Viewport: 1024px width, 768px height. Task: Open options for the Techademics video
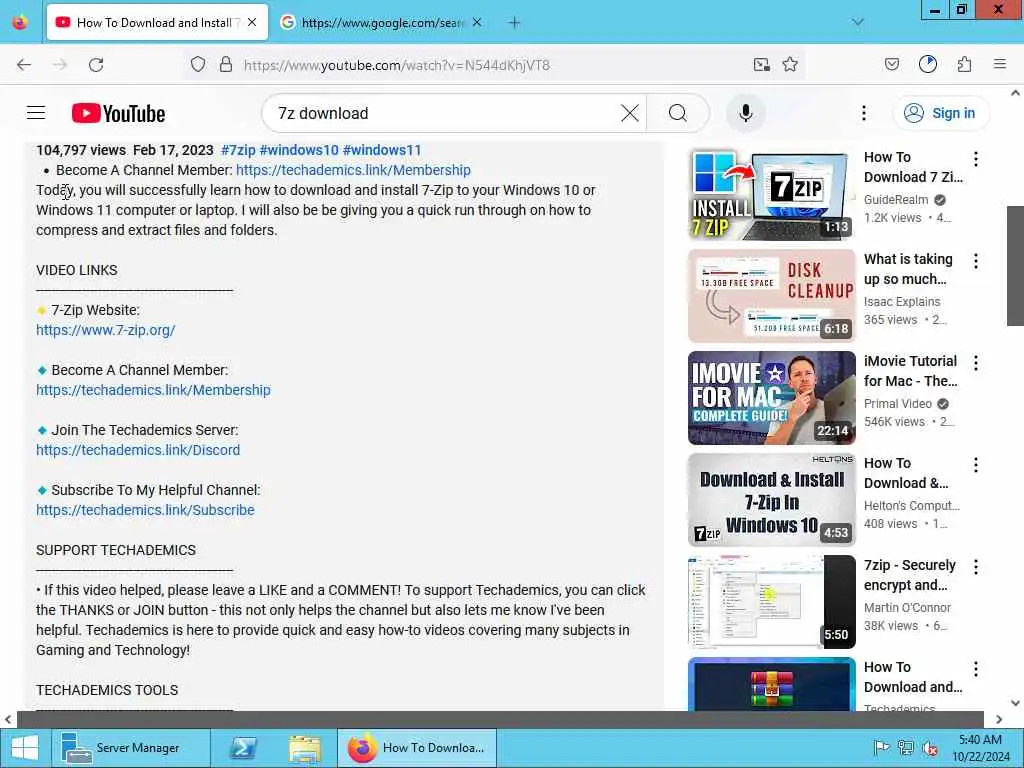coord(976,668)
